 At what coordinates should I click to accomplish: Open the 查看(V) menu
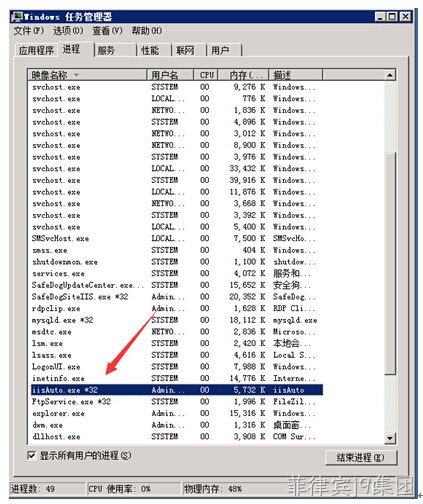107,31
